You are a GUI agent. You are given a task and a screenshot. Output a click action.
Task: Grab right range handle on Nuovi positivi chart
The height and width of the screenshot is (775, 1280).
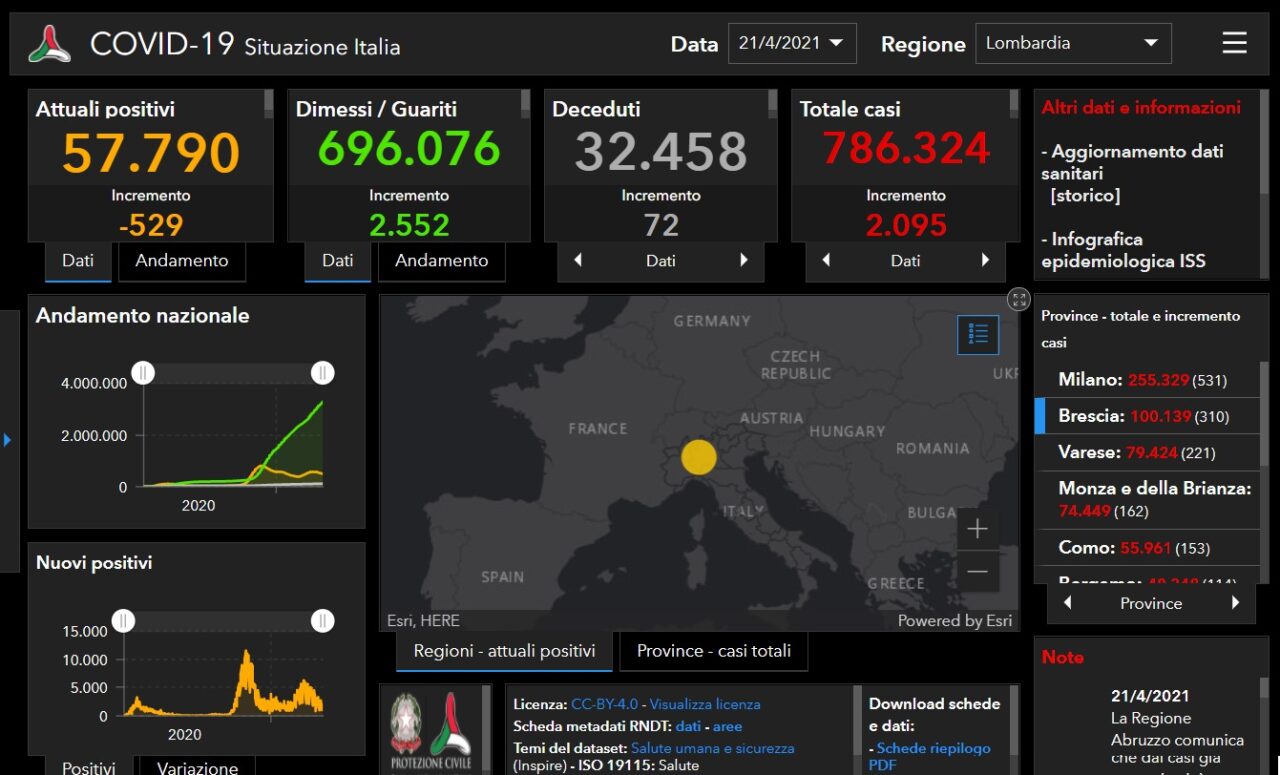click(x=322, y=621)
